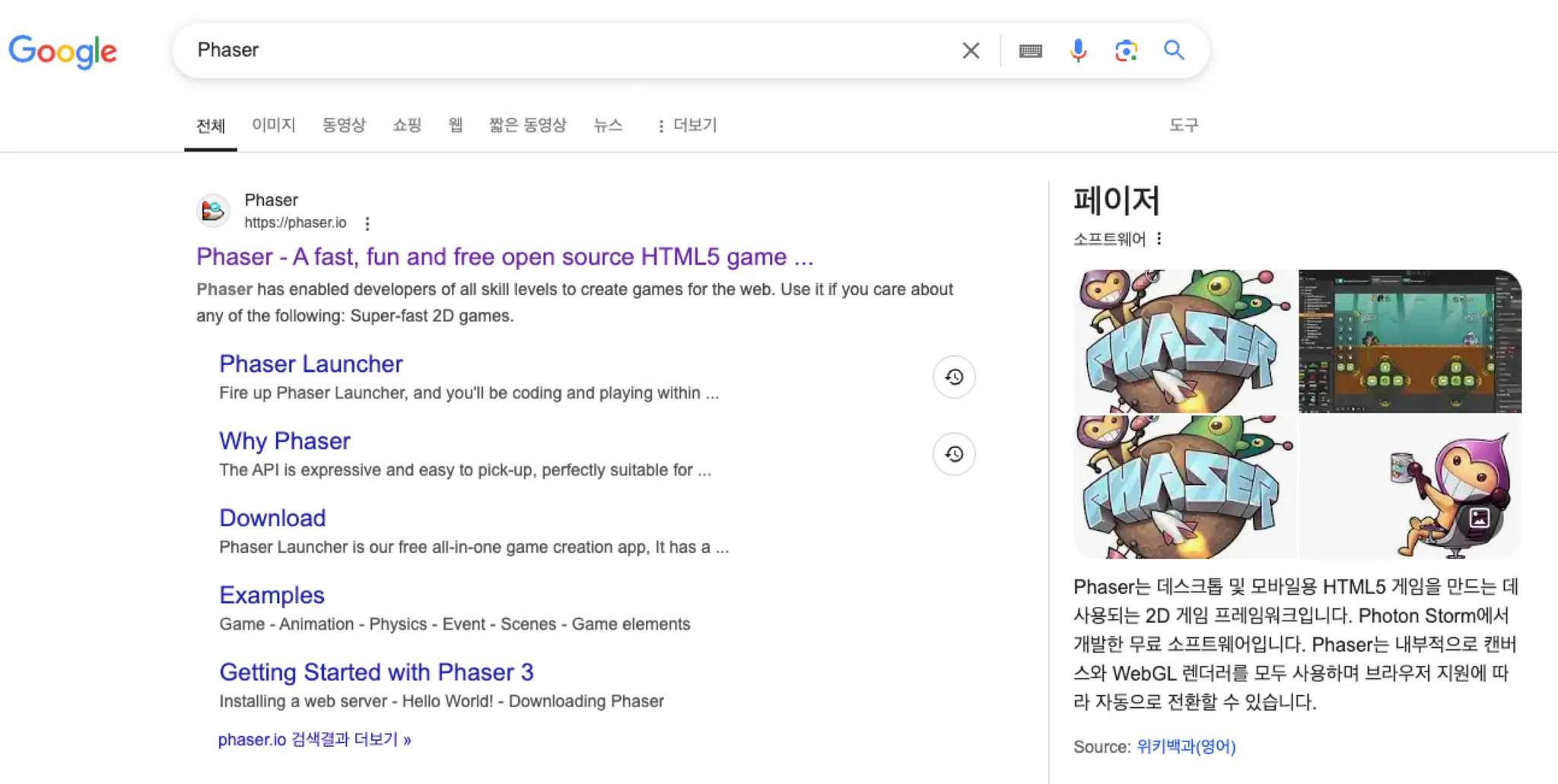
Task: Click the 소프트웨어 category label
Action: point(1109,240)
